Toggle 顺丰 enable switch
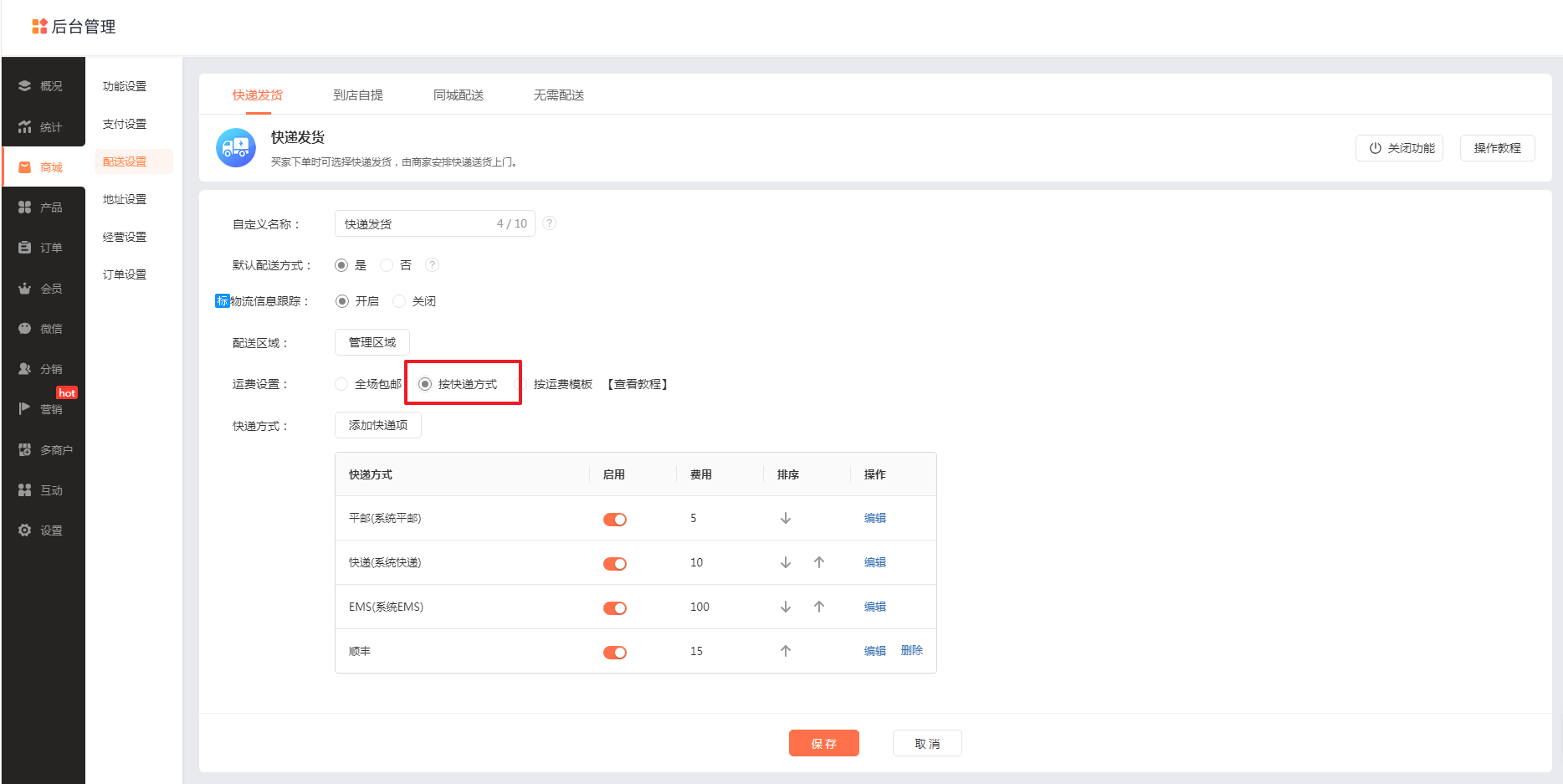This screenshot has height=784, width=1563. click(x=615, y=653)
